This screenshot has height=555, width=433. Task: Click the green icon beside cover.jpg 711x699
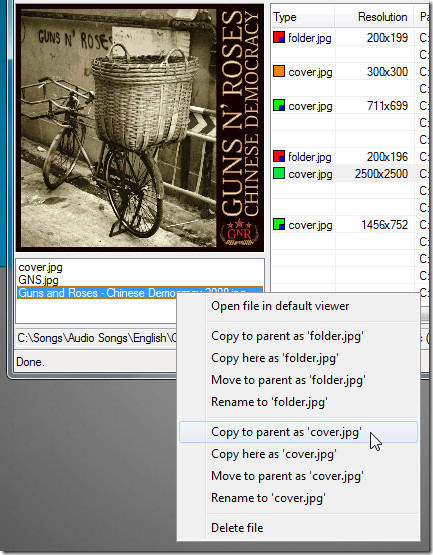[279, 105]
